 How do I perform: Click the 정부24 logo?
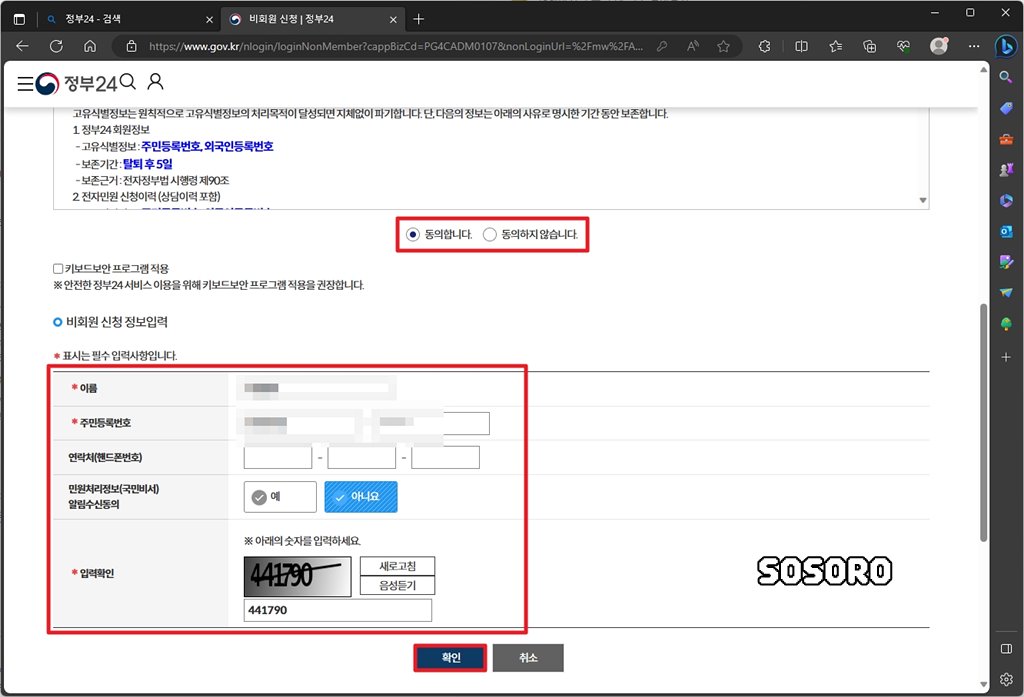click(76, 84)
